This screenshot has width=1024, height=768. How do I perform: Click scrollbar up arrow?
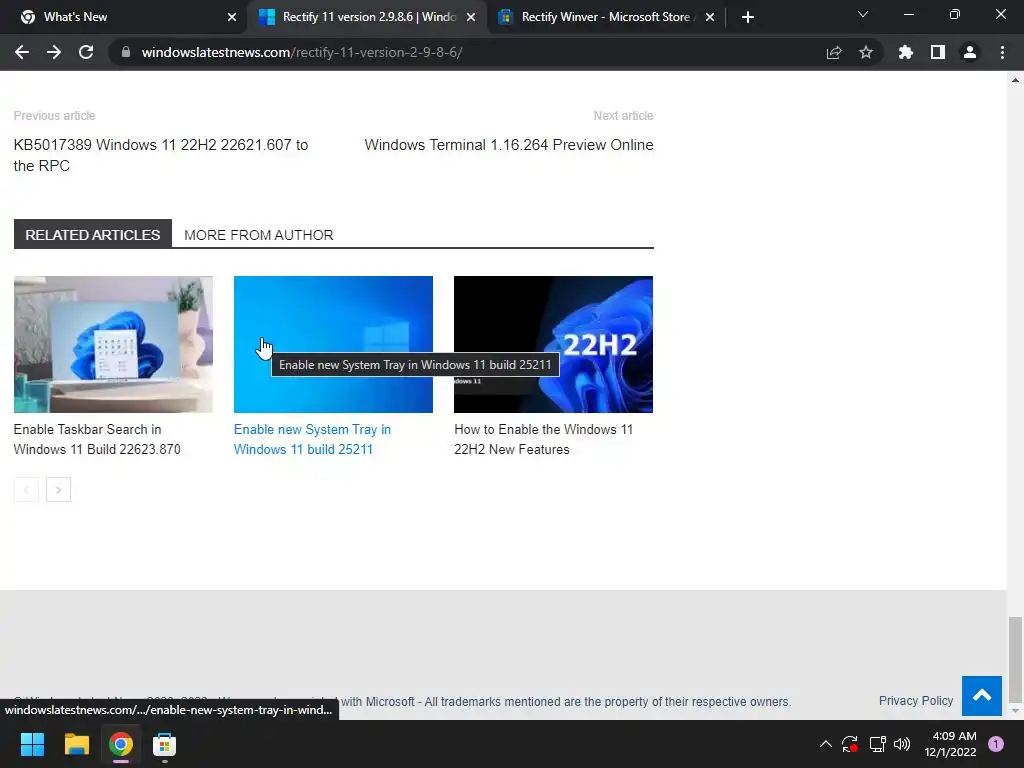point(1015,80)
